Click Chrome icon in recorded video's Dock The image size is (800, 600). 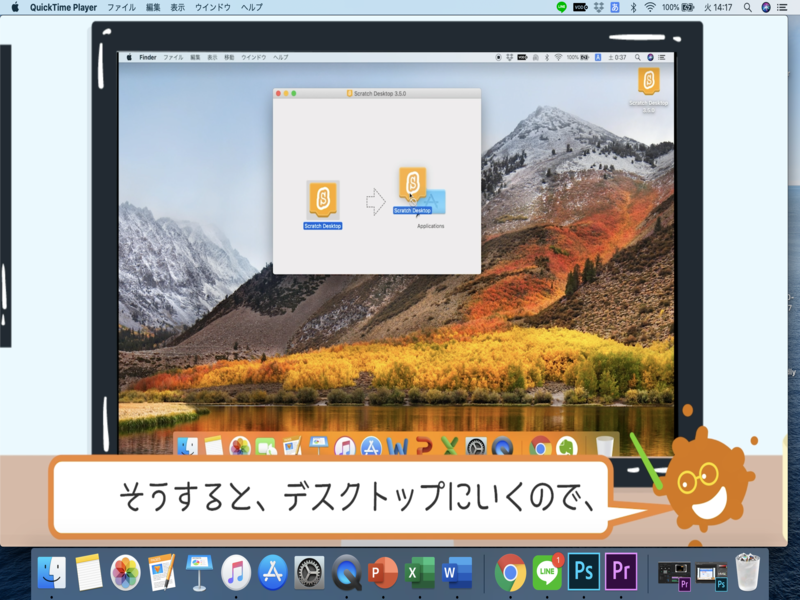(x=540, y=446)
